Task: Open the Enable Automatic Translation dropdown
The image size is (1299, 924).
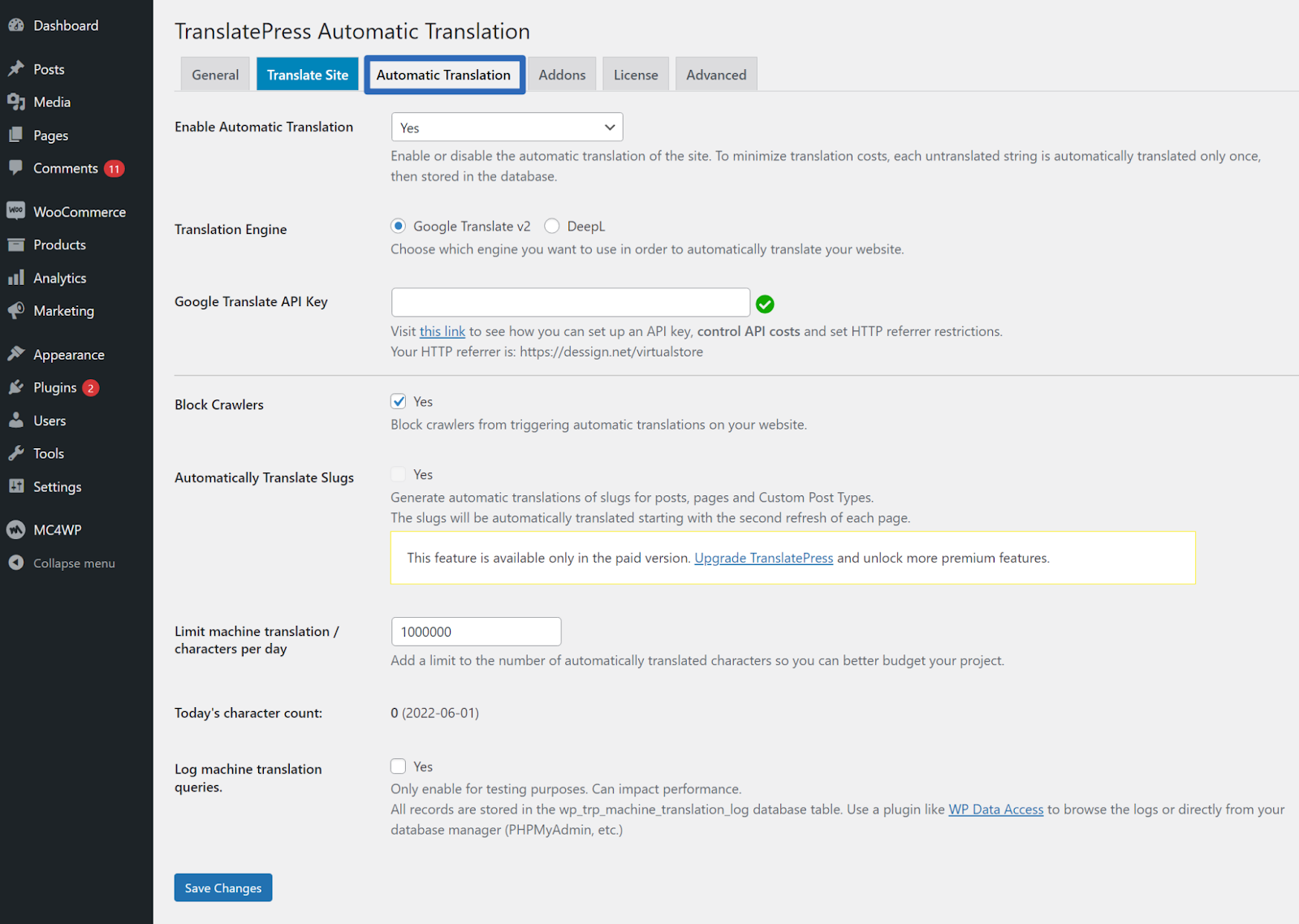Action: 507,127
